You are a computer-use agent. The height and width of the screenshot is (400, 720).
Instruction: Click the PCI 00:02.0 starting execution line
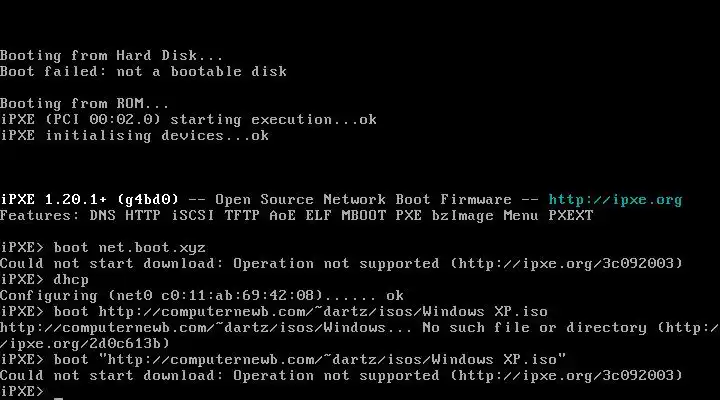pos(188,119)
